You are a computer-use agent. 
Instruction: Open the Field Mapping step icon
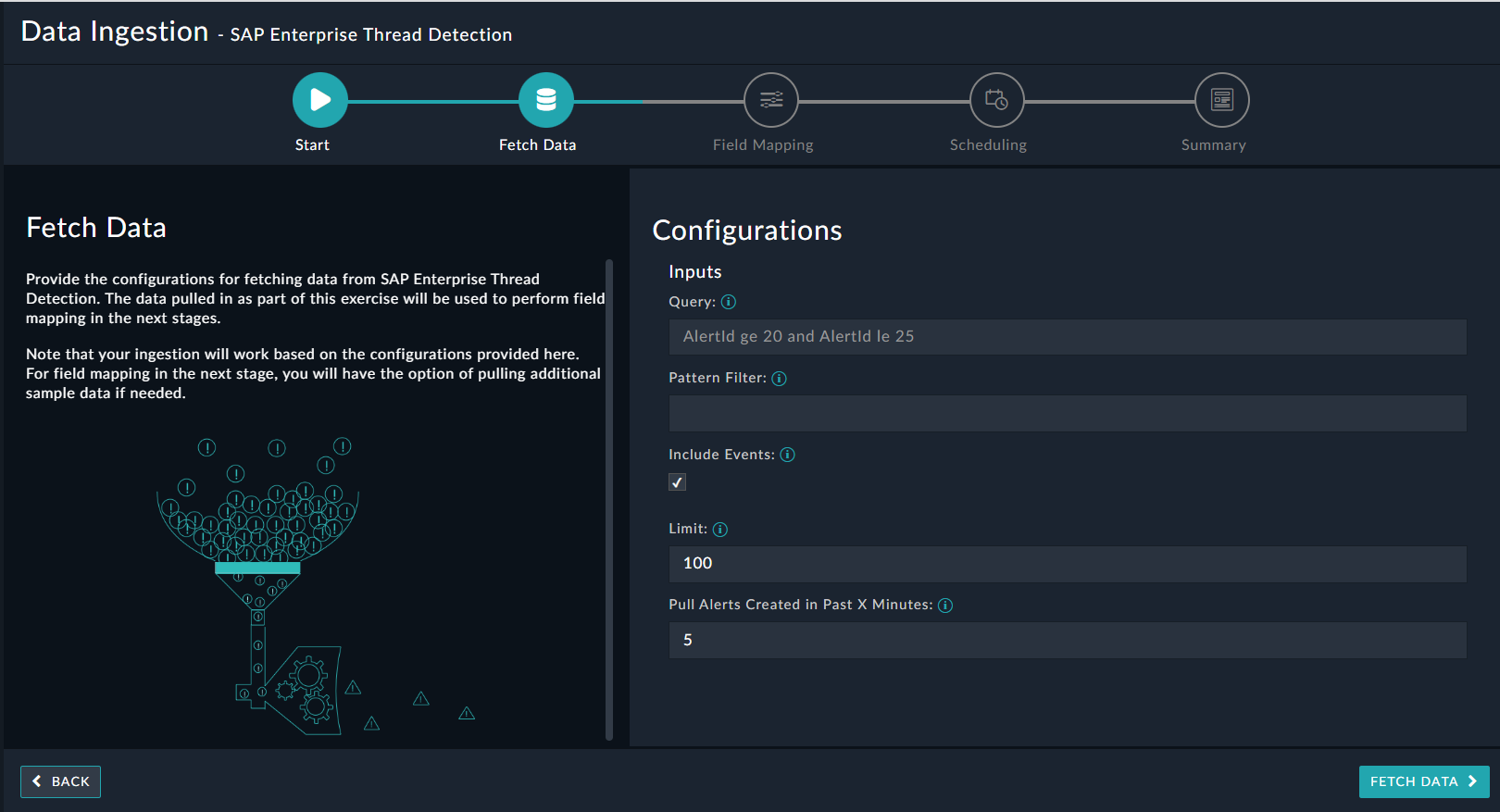(770, 100)
